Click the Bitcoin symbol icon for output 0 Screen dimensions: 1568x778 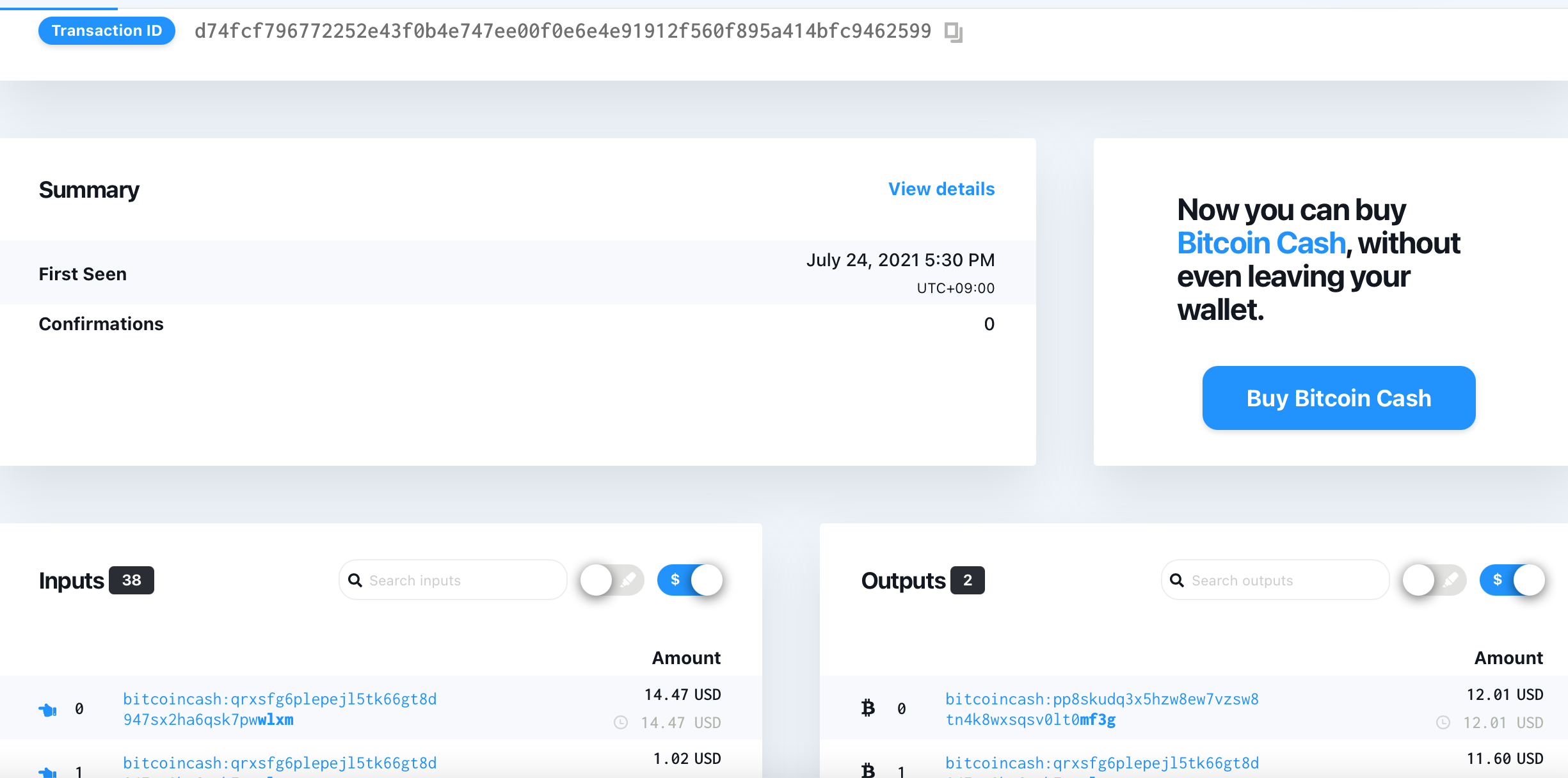pos(868,708)
